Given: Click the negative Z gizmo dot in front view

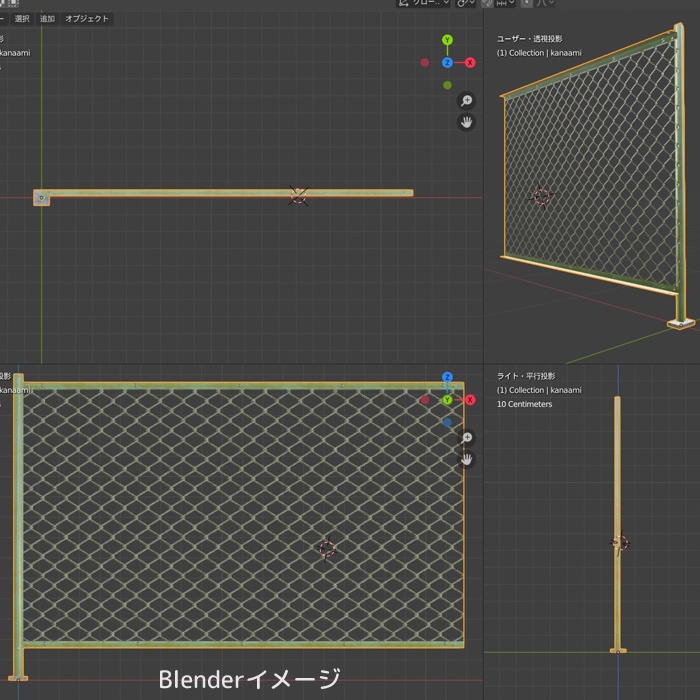Looking at the screenshot, I should point(447,422).
